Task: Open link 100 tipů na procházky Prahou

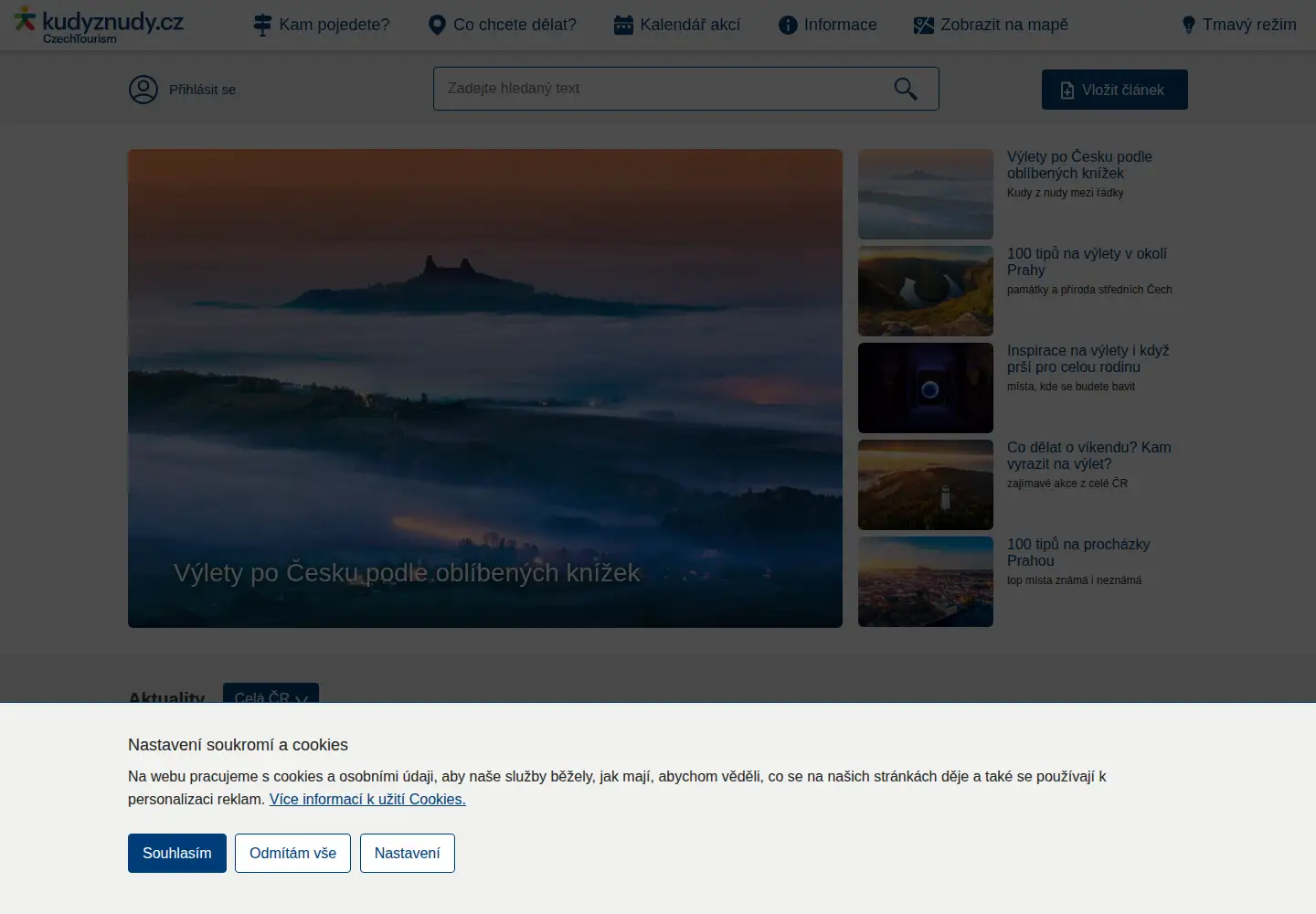Action: point(1078,552)
